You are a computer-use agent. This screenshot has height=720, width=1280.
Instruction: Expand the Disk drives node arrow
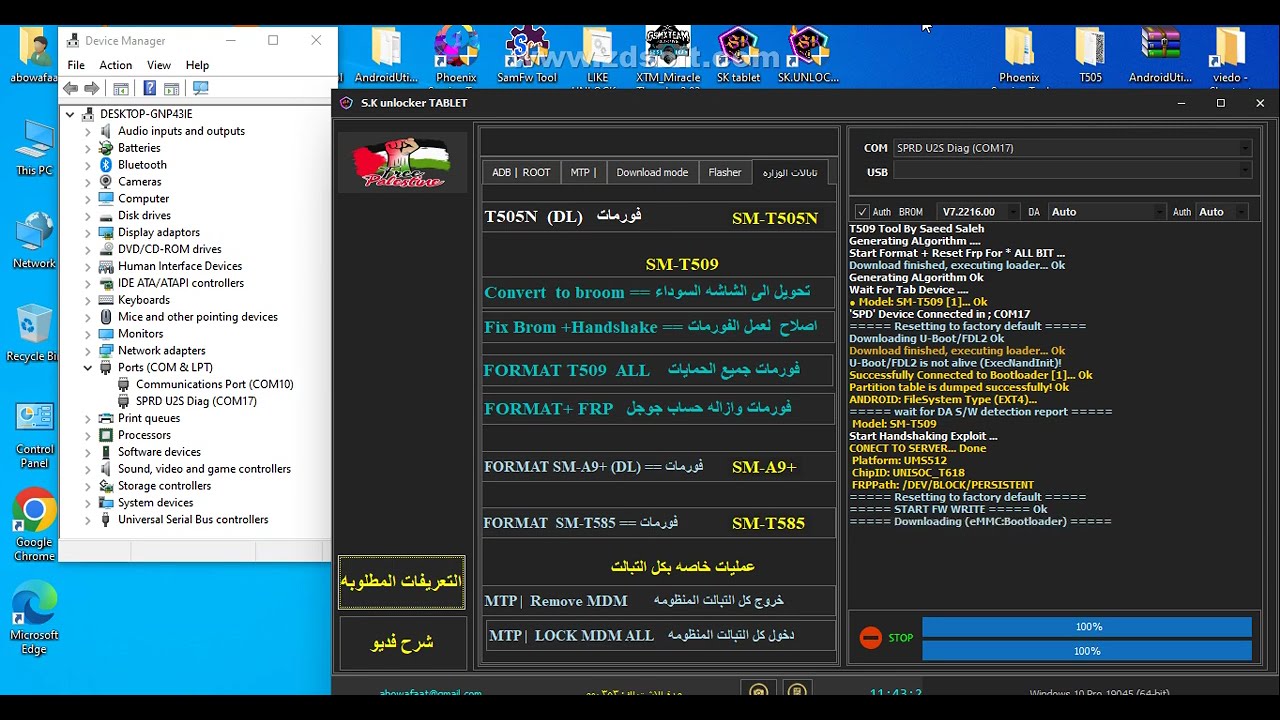(88, 216)
